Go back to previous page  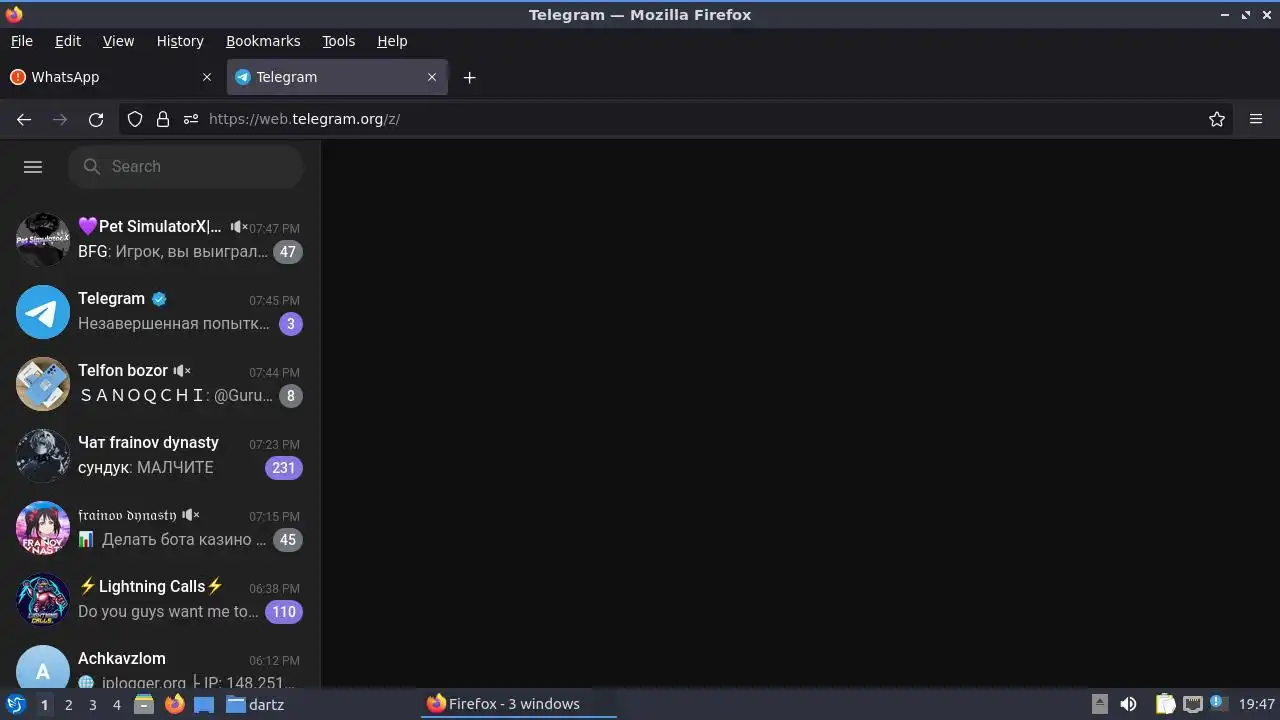coord(24,119)
